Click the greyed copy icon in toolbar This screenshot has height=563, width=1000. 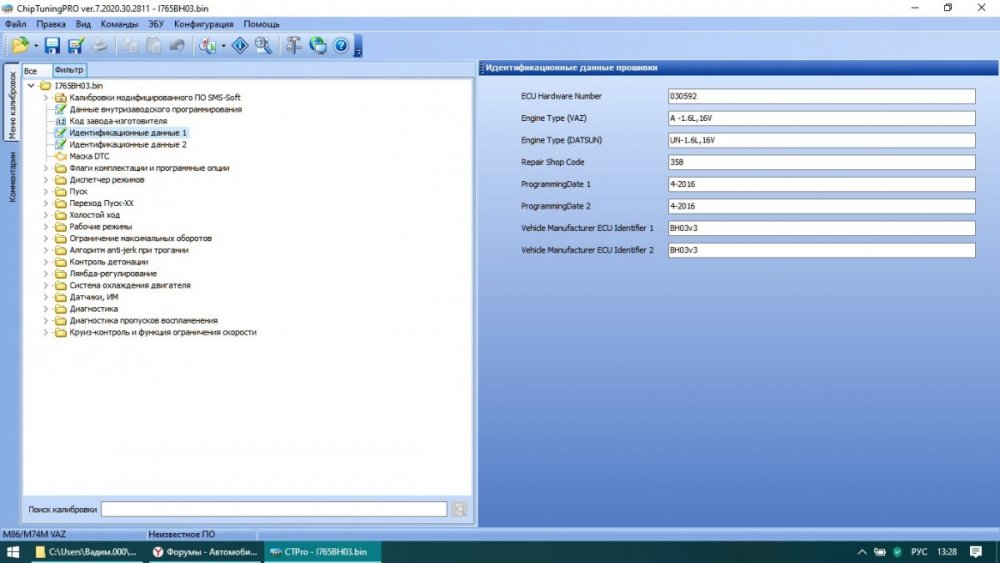[130, 45]
